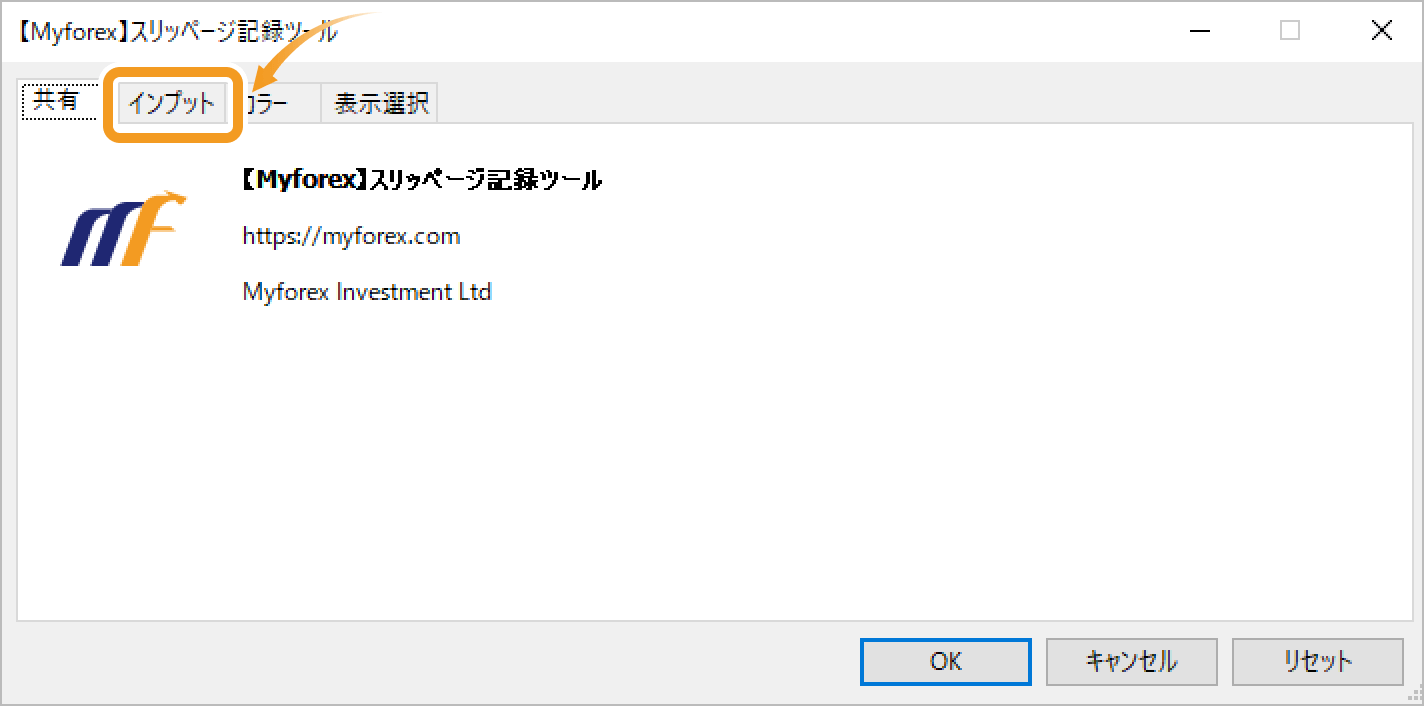Screen dimensions: 1426x706
Task: Switch to the インプット tab
Action: coord(172,101)
